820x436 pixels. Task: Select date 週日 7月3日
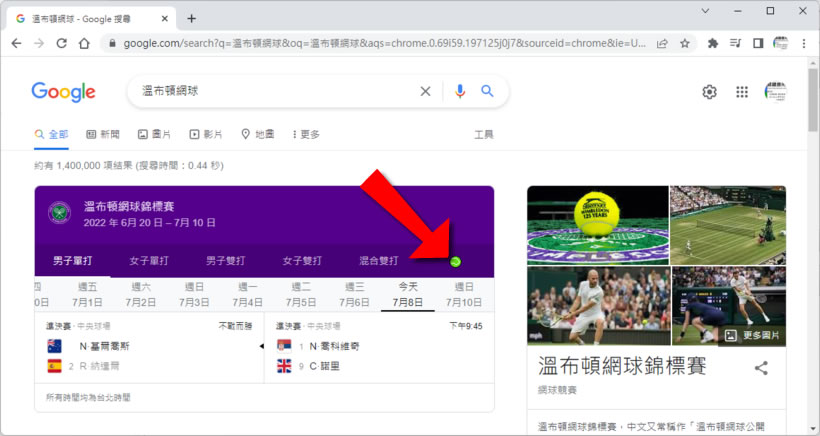click(x=194, y=294)
